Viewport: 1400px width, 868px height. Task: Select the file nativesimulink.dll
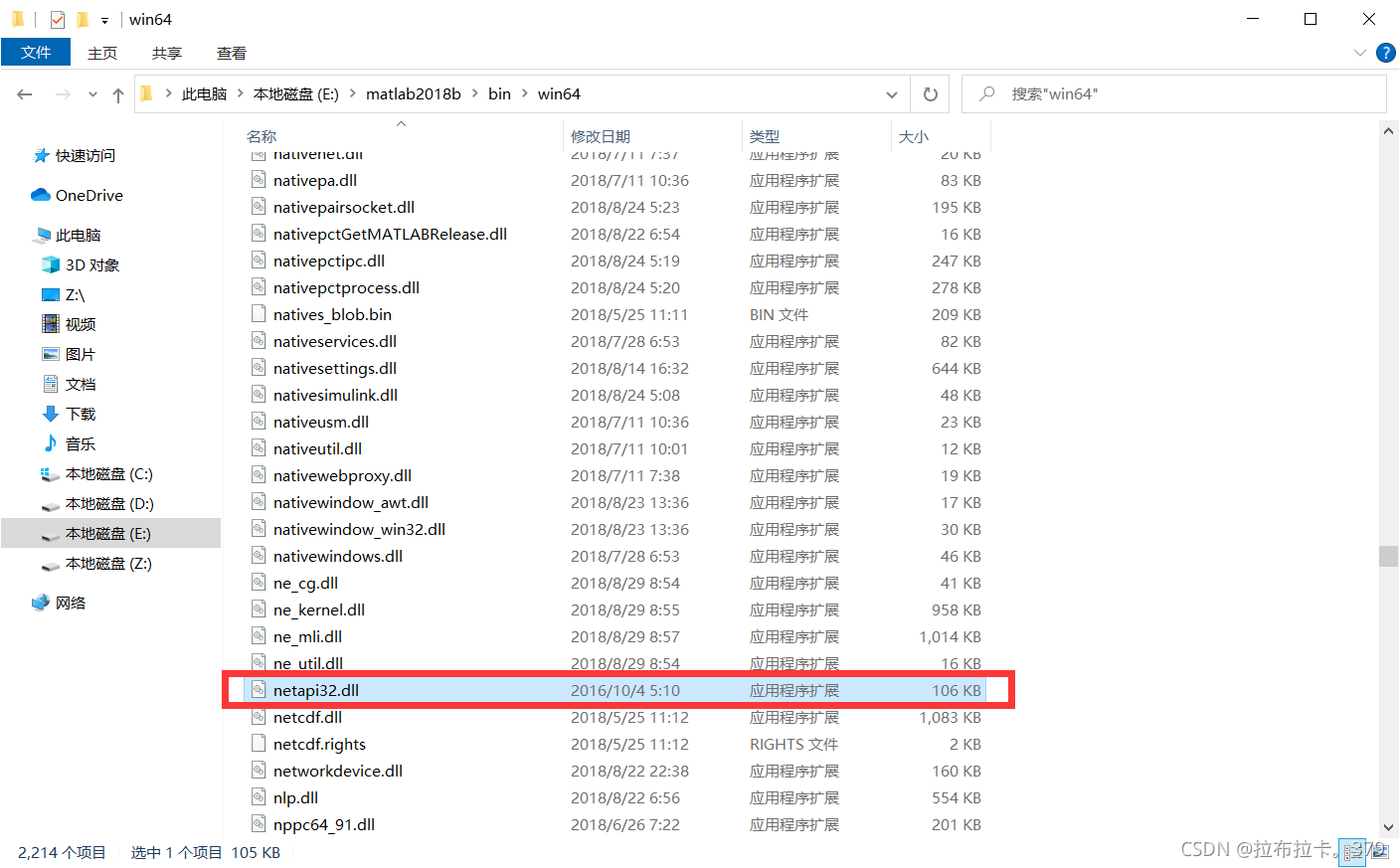pos(335,395)
